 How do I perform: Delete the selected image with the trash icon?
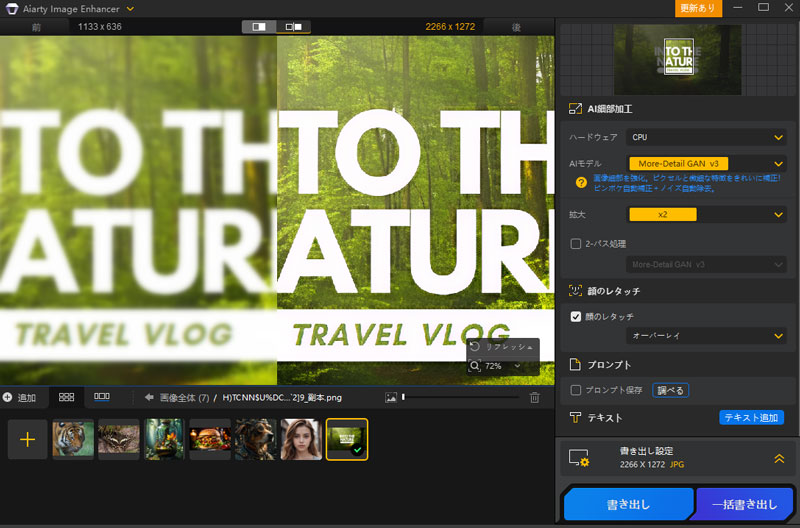535,398
